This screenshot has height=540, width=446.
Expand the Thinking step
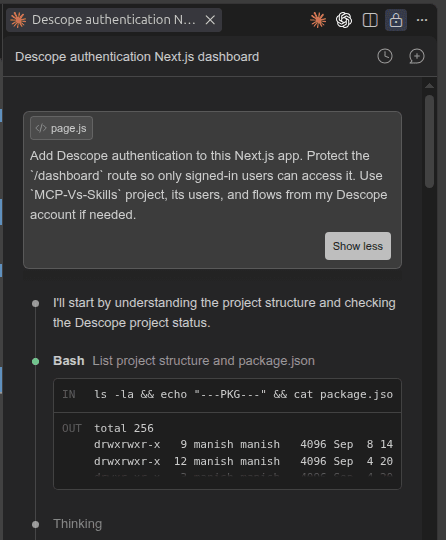[77, 524]
